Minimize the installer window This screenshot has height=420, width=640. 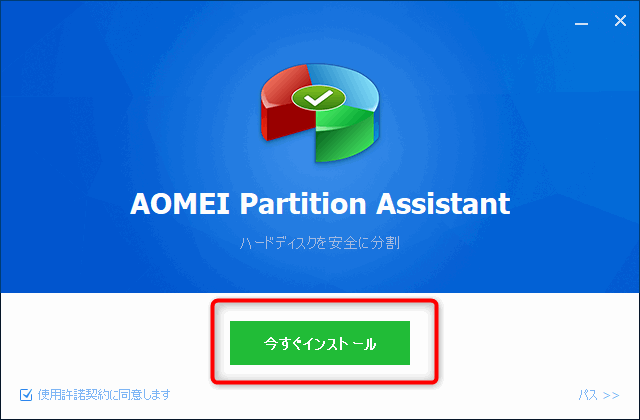pyautogui.click(x=581, y=23)
